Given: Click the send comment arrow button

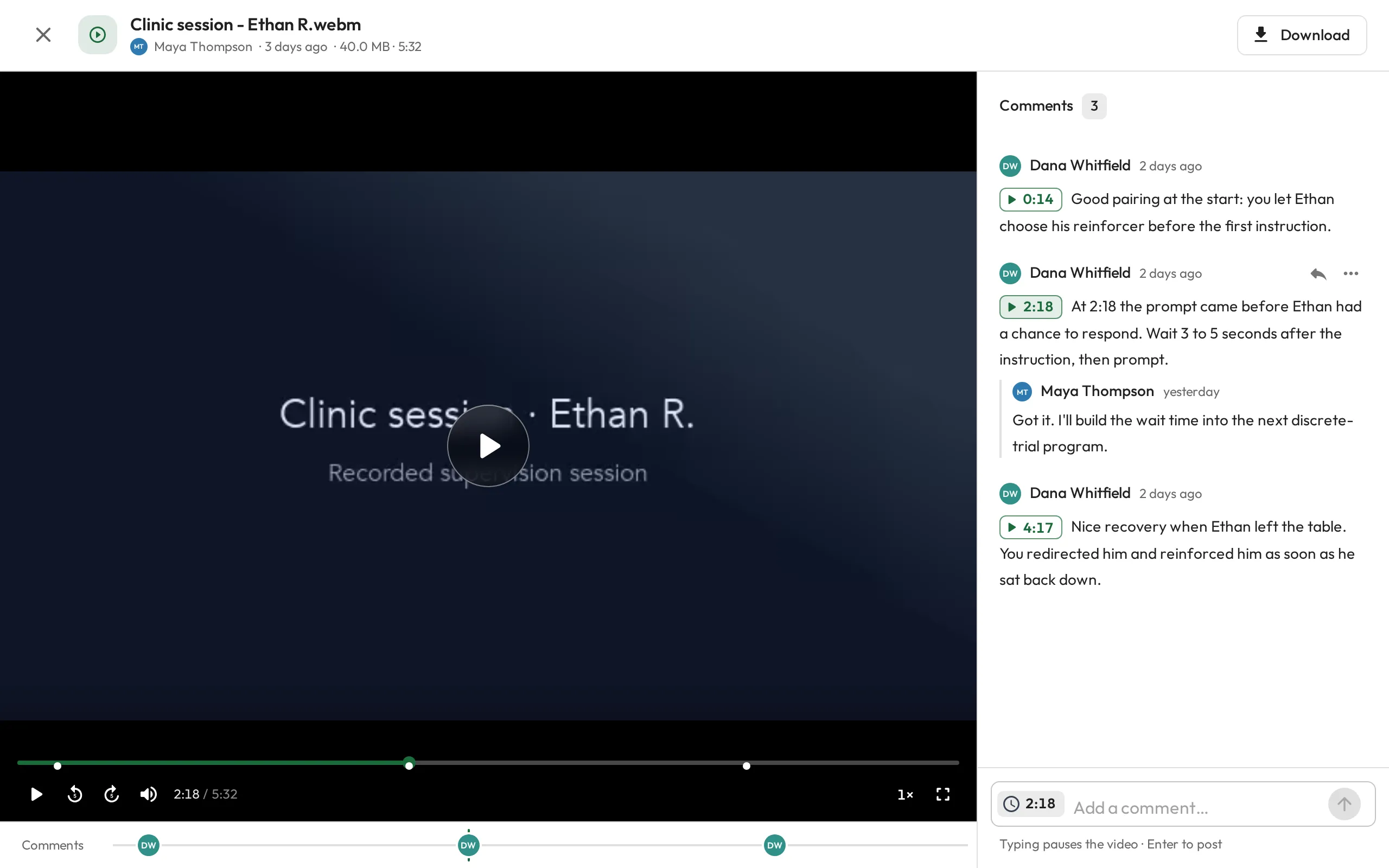Looking at the screenshot, I should coord(1344,805).
